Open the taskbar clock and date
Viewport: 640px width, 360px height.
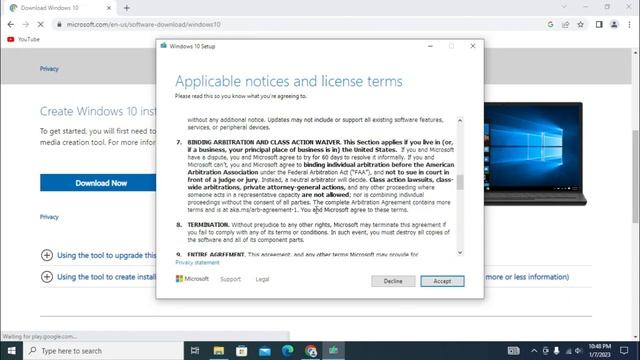click(600, 351)
